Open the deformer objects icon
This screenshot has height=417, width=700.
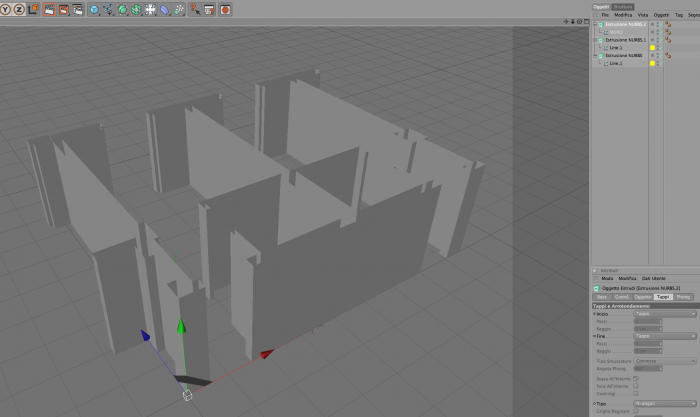pyautogui.click(x=165, y=9)
